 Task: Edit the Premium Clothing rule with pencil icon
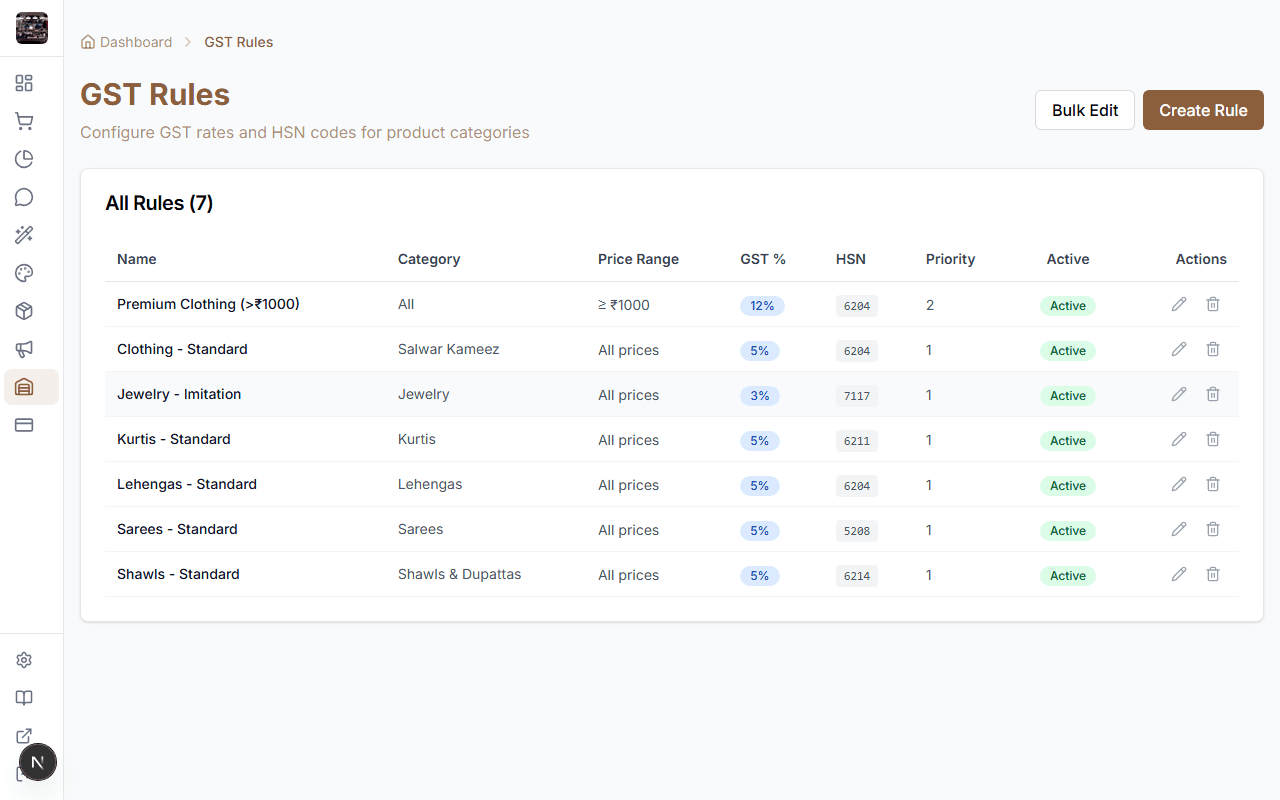pyautogui.click(x=1179, y=304)
